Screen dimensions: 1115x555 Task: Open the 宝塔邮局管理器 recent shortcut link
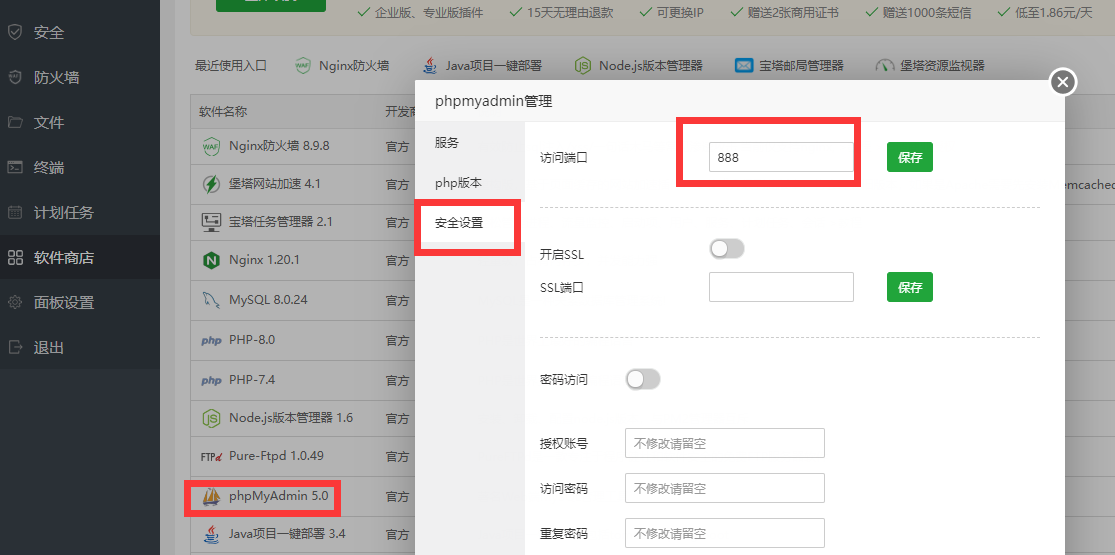coord(801,65)
